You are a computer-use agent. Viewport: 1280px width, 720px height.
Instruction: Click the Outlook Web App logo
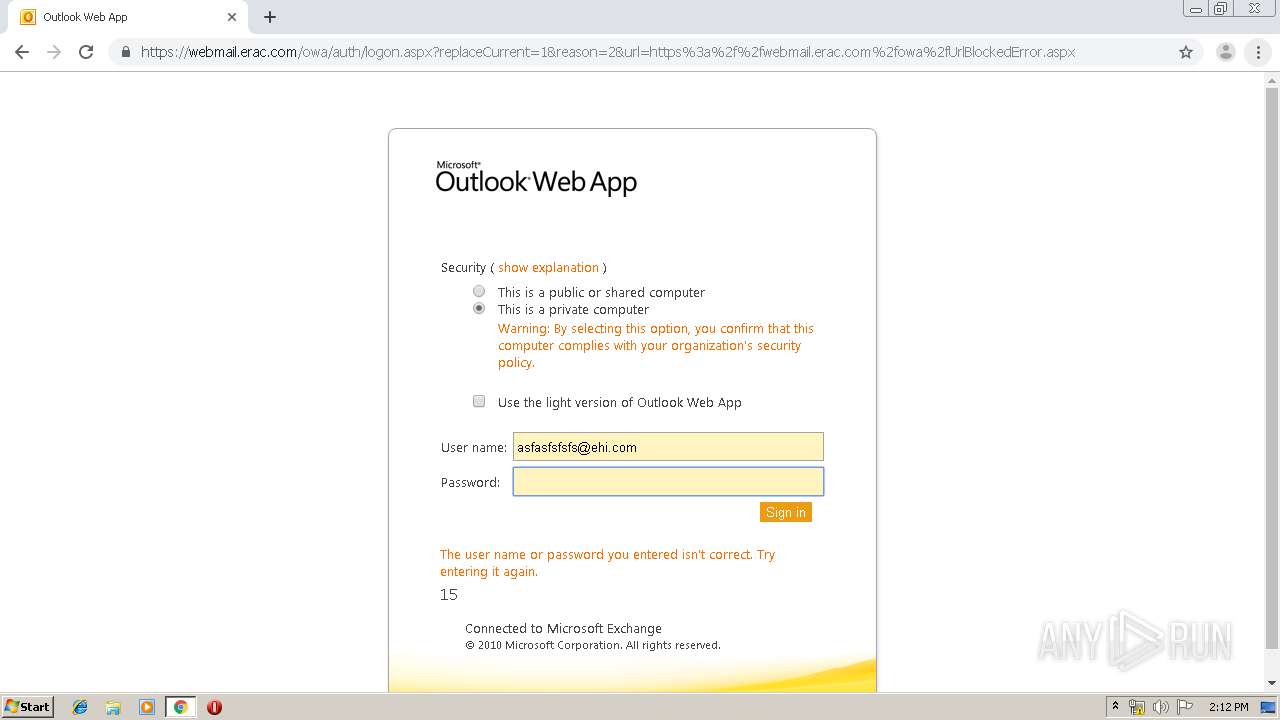[536, 178]
